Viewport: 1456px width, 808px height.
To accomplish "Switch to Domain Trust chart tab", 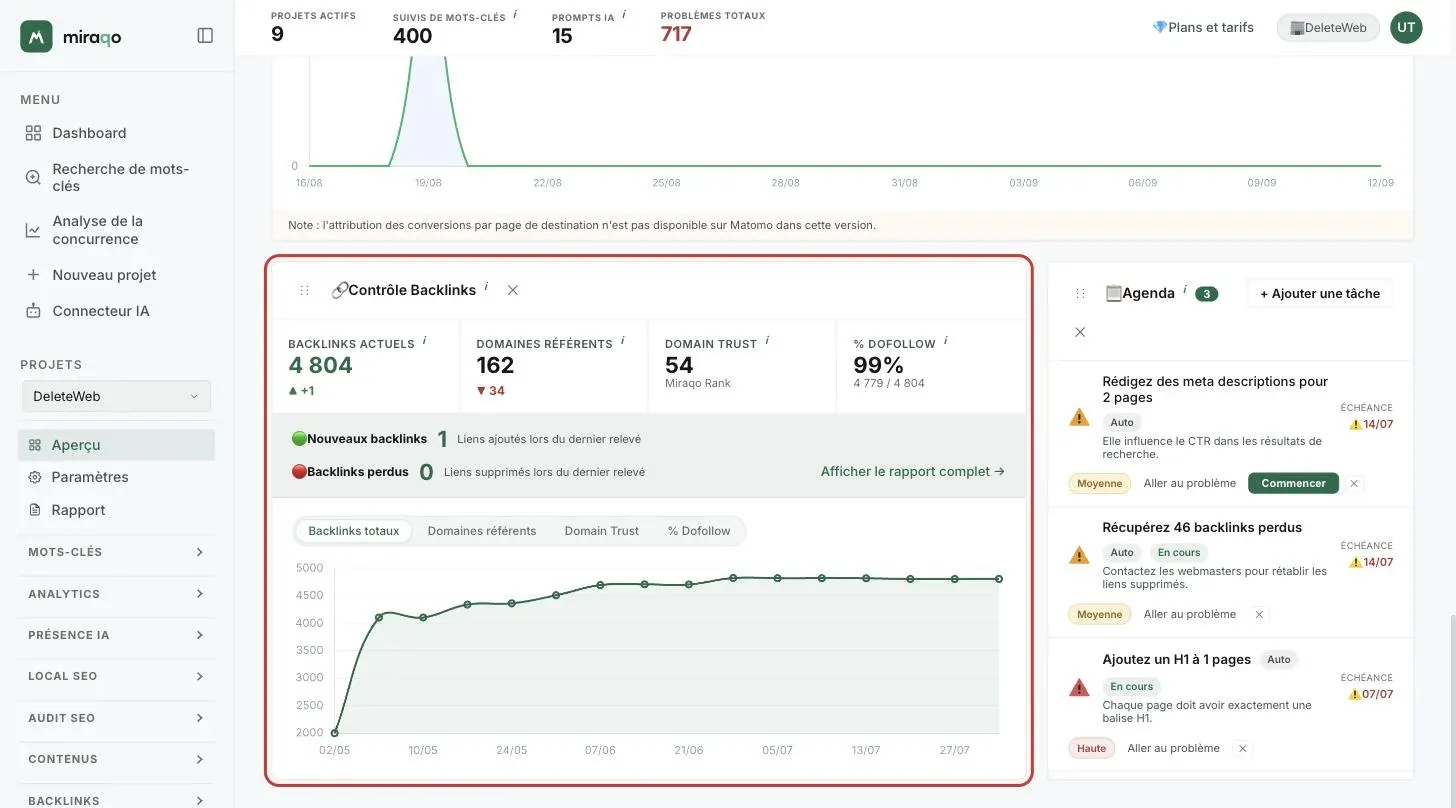I will pos(602,531).
